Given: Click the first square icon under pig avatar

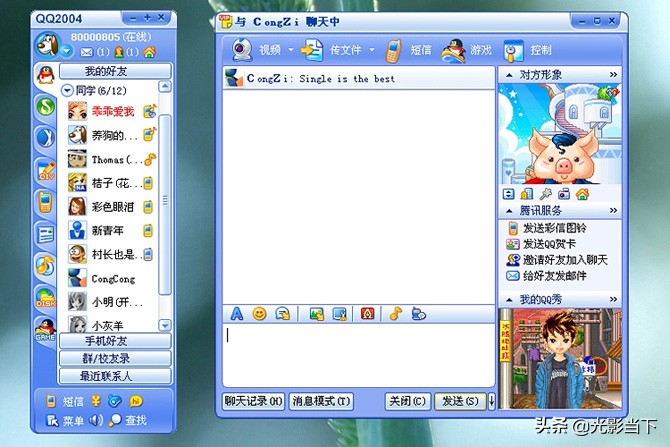Looking at the screenshot, I should [x=508, y=194].
